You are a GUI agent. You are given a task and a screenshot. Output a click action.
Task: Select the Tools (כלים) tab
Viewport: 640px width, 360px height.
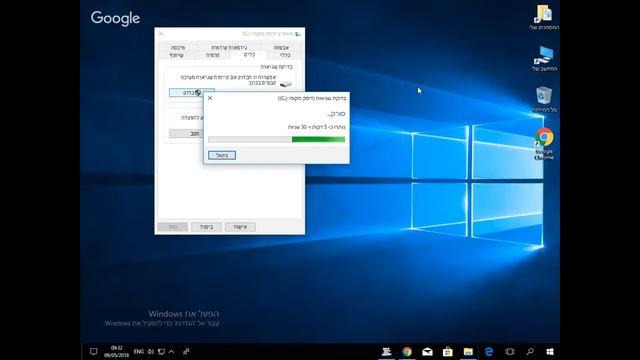click(249, 55)
